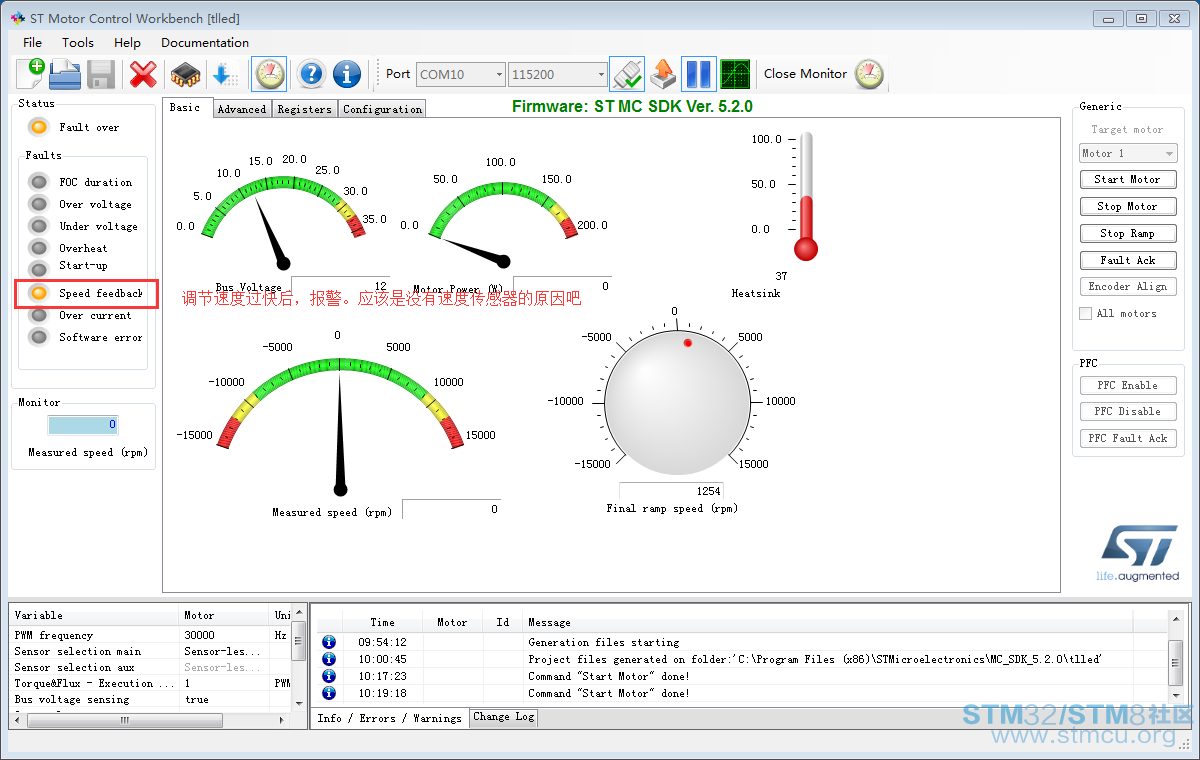1200x760 pixels.
Task: Click the Speed feedback fault LED
Action: (38, 293)
